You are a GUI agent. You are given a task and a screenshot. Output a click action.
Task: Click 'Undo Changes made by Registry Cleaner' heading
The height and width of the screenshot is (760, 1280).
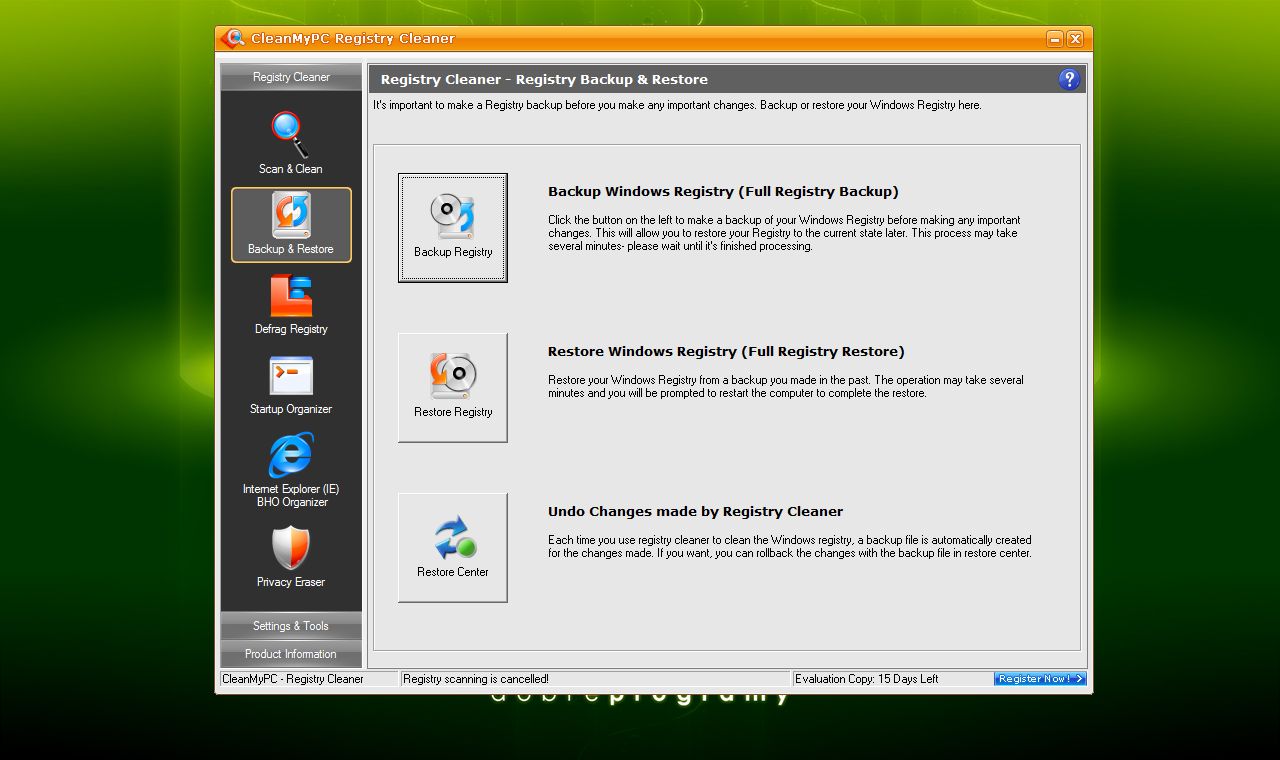click(x=695, y=511)
